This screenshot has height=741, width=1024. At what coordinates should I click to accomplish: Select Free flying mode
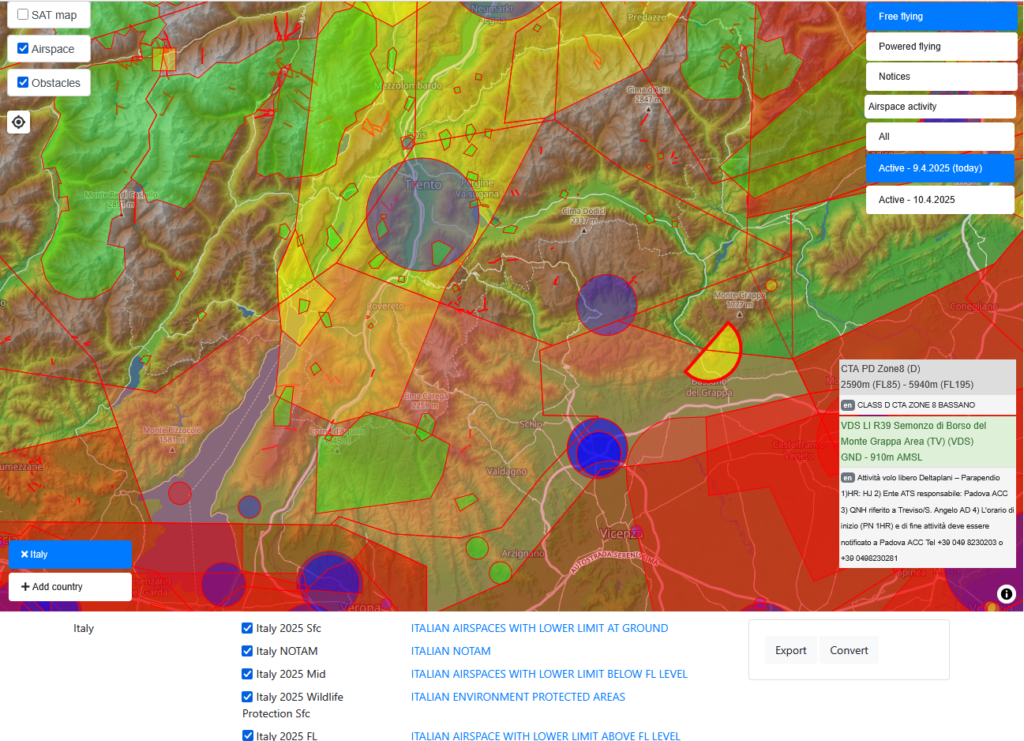(x=941, y=16)
